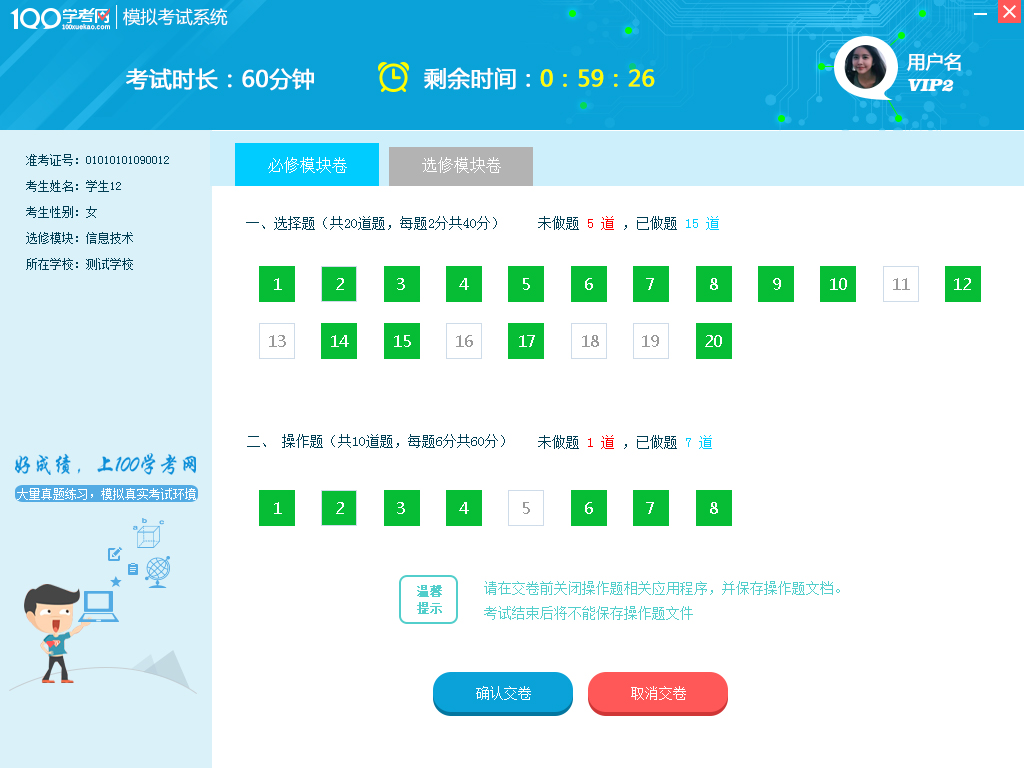Open choice question 10
This screenshot has height=768, width=1024.
(x=838, y=284)
